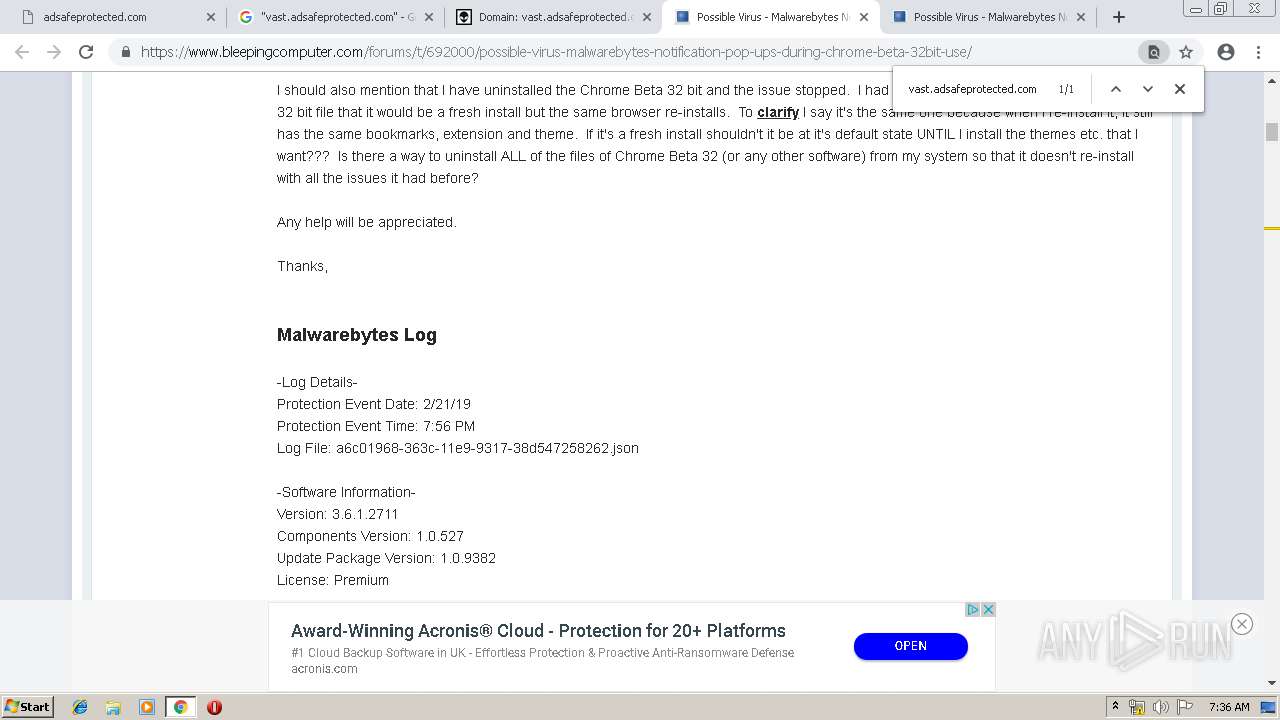Jump to next find result
Screen dimensions: 1280x720
(1148, 89)
